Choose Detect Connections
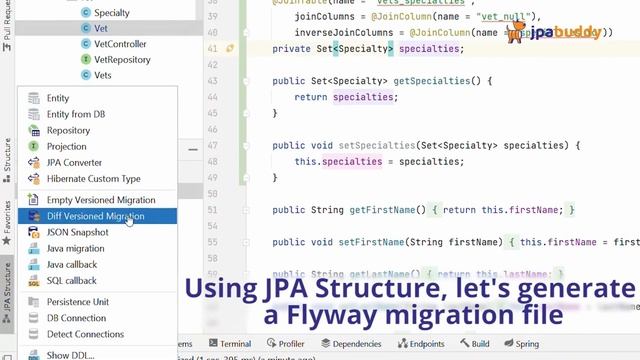The height and width of the screenshot is (360, 640). tap(98, 334)
